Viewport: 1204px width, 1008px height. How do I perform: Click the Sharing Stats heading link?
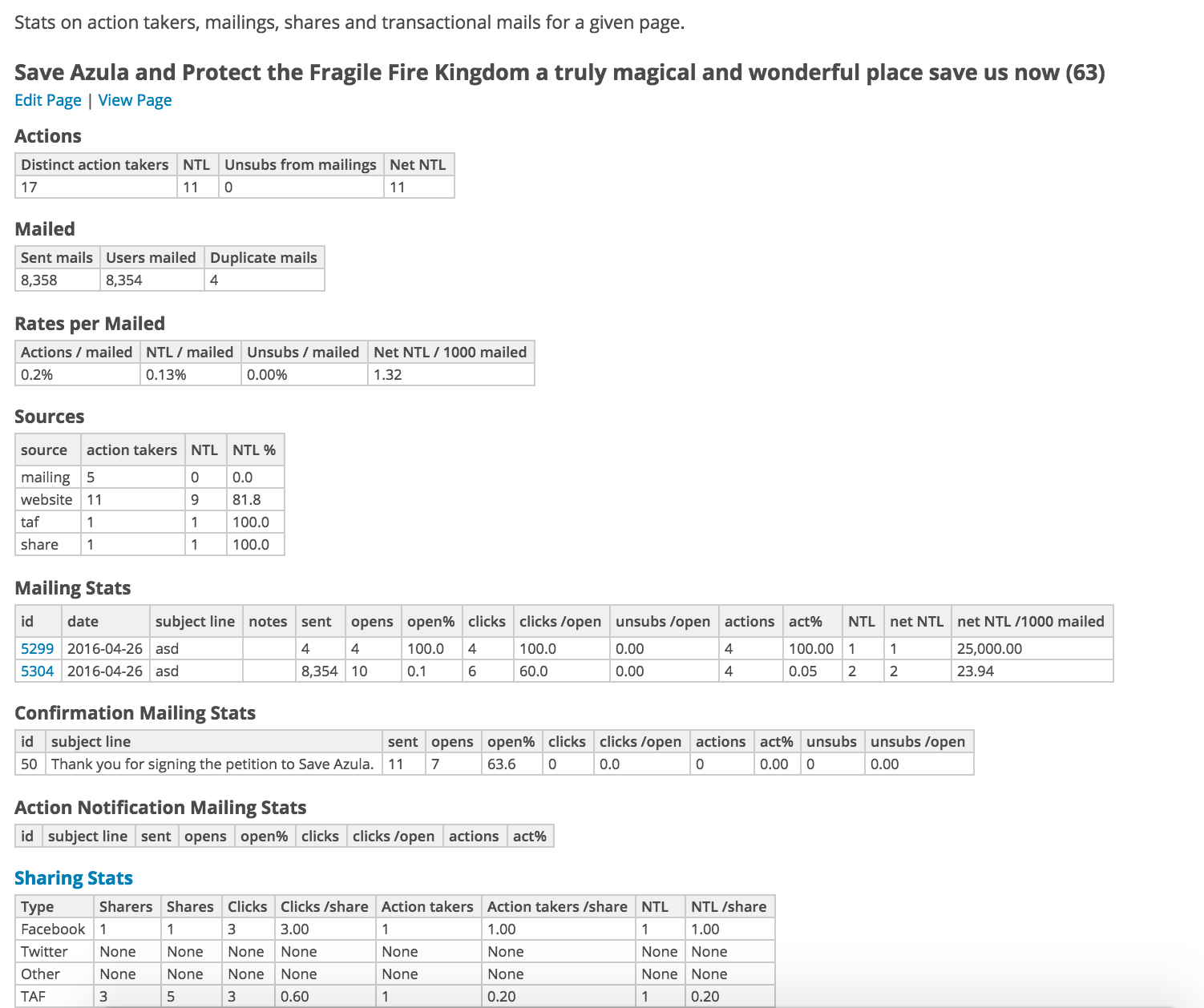click(74, 878)
